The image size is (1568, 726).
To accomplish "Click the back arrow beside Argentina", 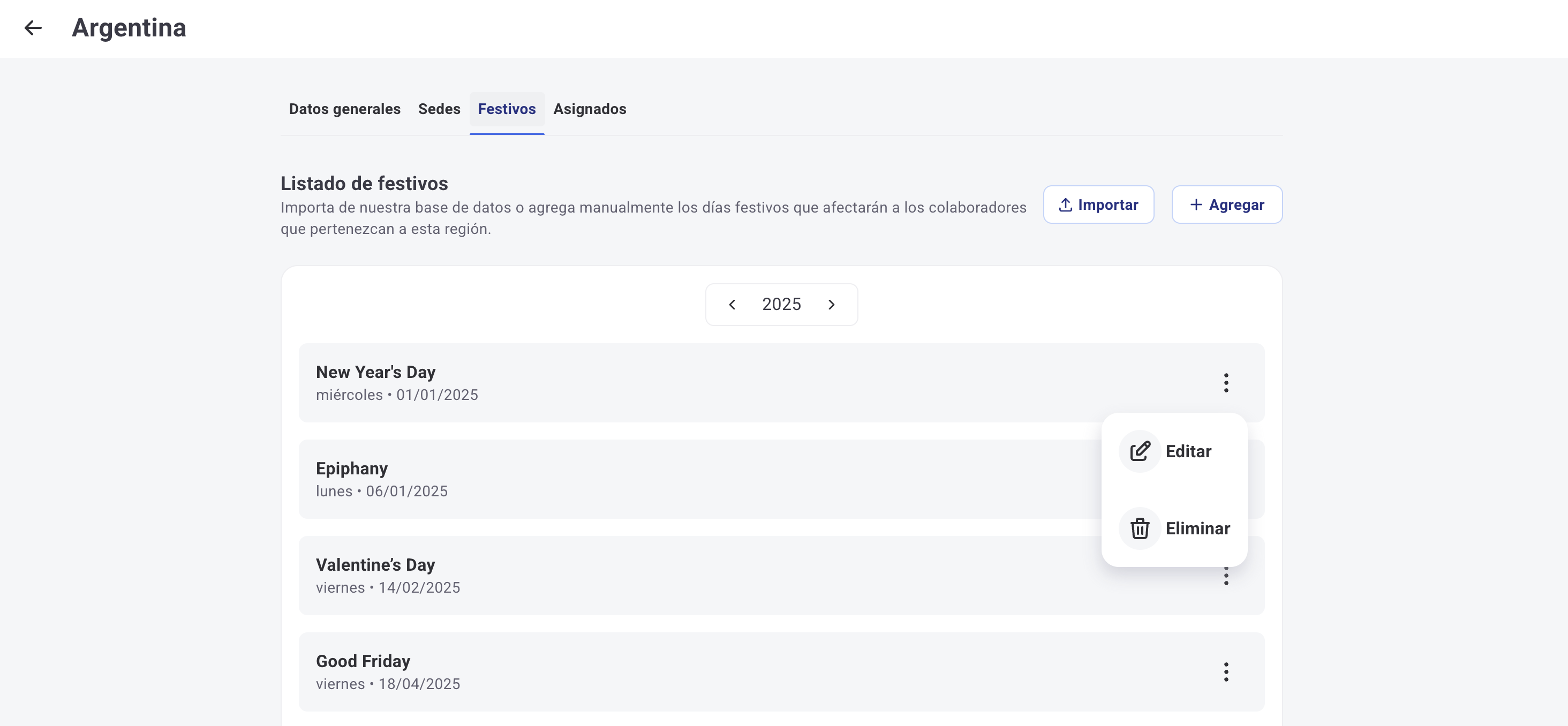I will tap(33, 28).
